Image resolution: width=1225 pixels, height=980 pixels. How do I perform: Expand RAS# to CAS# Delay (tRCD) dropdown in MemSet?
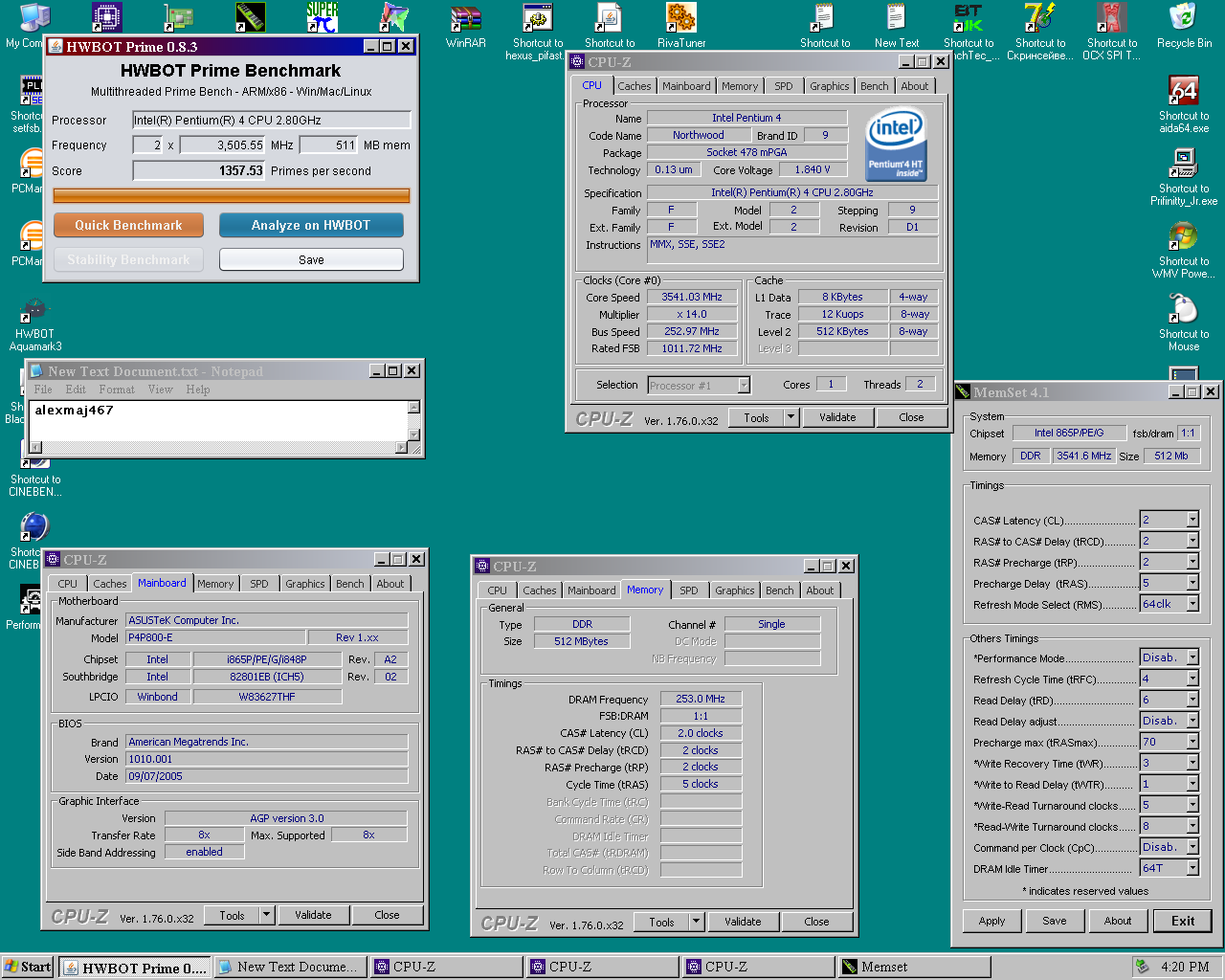tap(1192, 541)
